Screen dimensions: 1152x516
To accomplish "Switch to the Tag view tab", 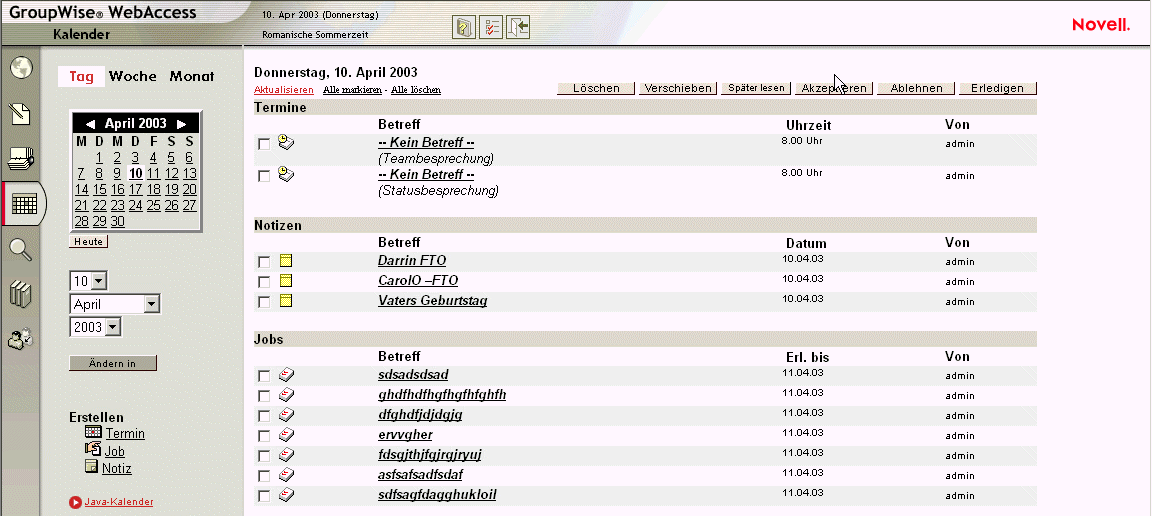I will (x=82, y=76).
